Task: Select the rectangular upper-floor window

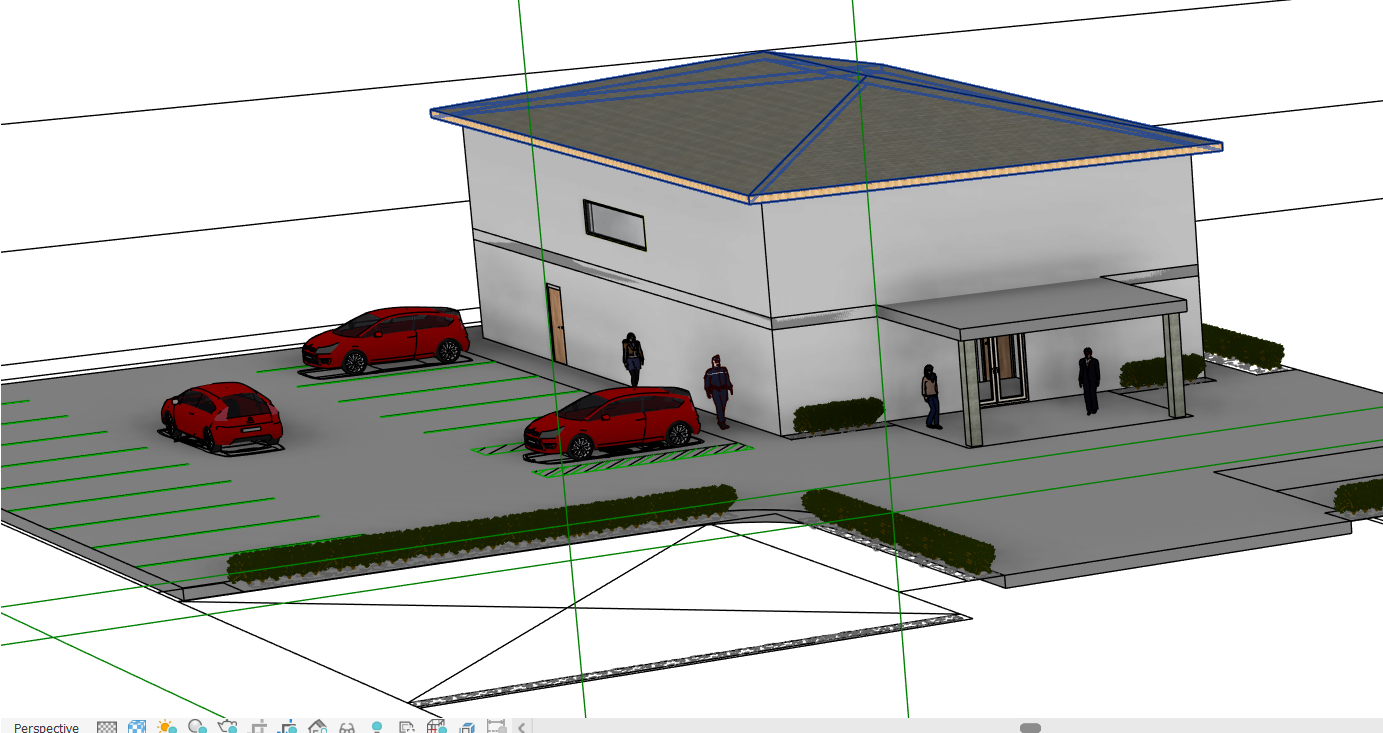Action: 615,224
